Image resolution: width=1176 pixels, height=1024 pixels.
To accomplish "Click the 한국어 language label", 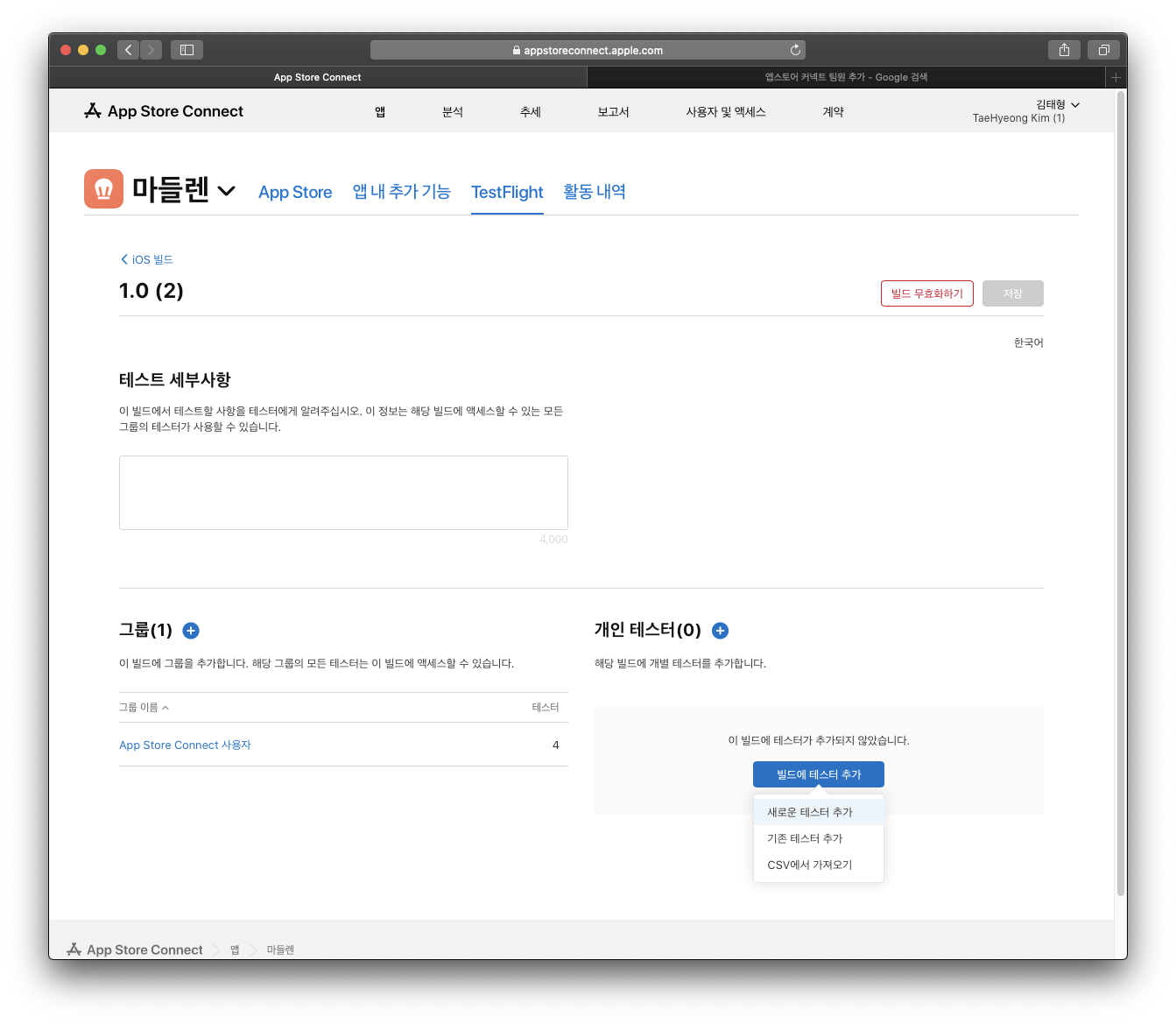I will [x=1028, y=343].
